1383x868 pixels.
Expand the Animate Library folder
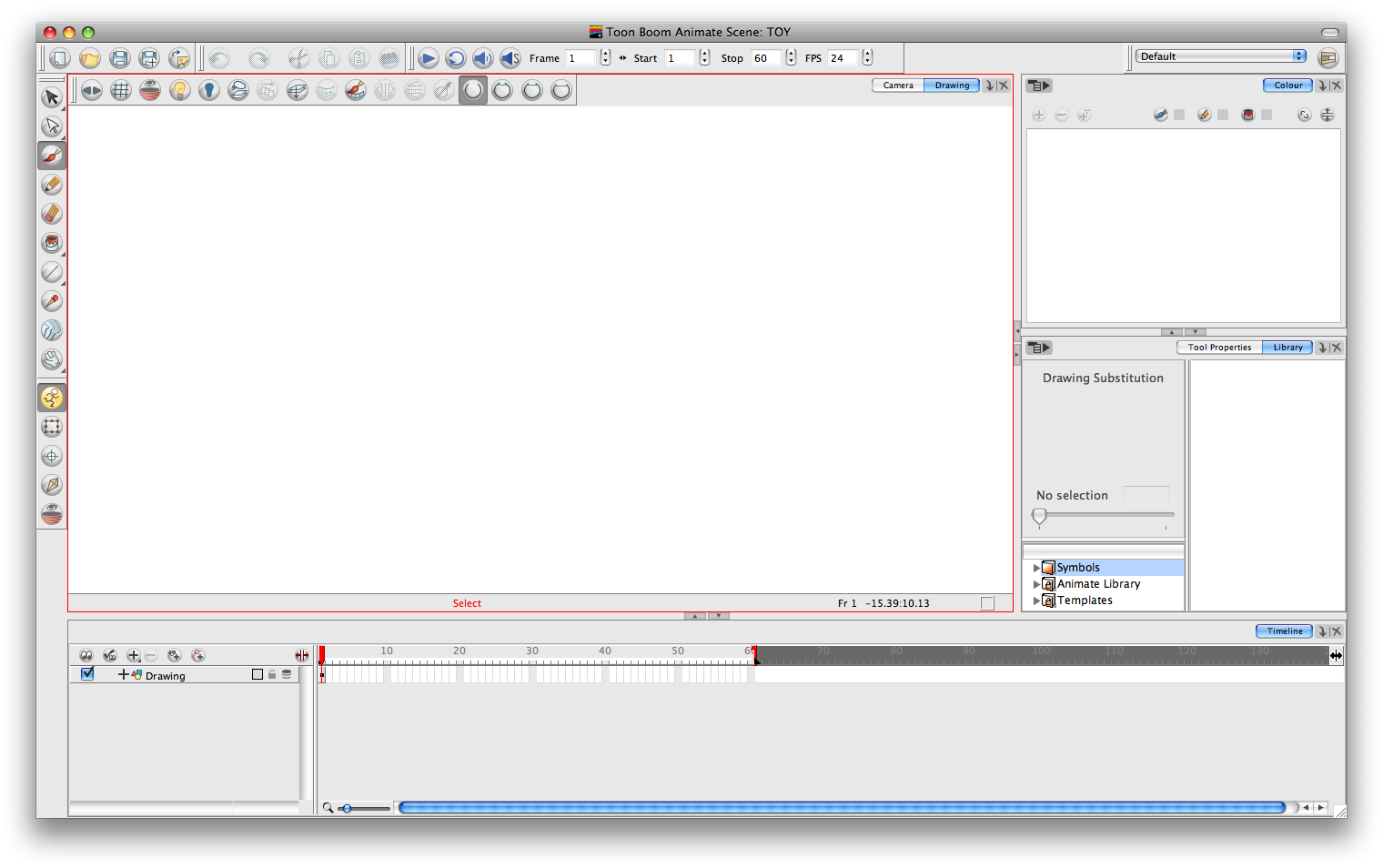pyautogui.click(x=1036, y=584)
